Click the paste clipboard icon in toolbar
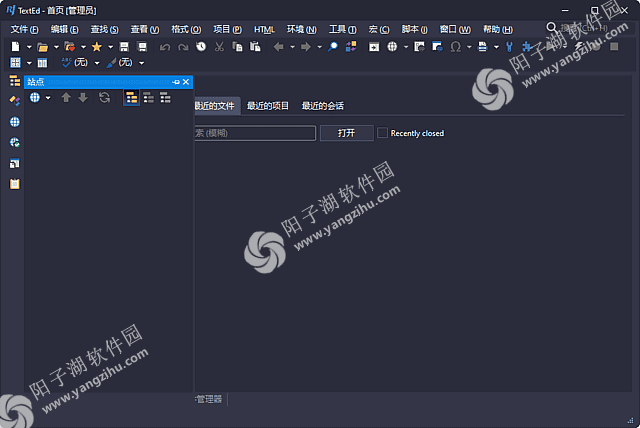The image size is (640, 428). coord(255,47)
